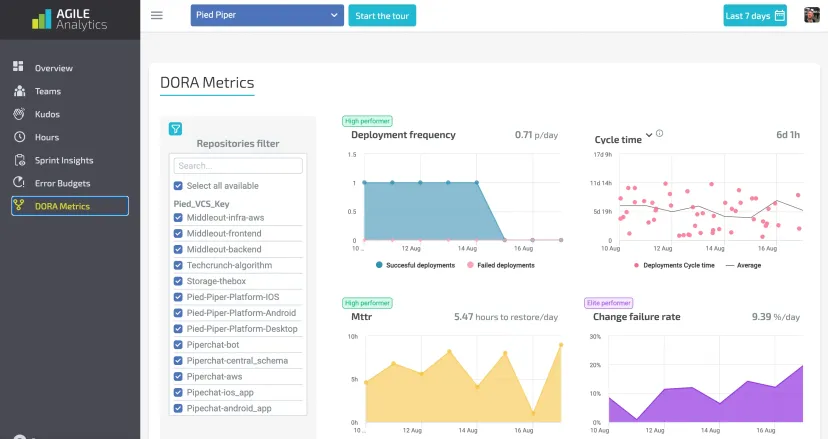Image resolution: width=828 pixels, height=439 pixels.
Task: Toggle Pipechat-android_app checkbox
Action: [x=178, y=408]
